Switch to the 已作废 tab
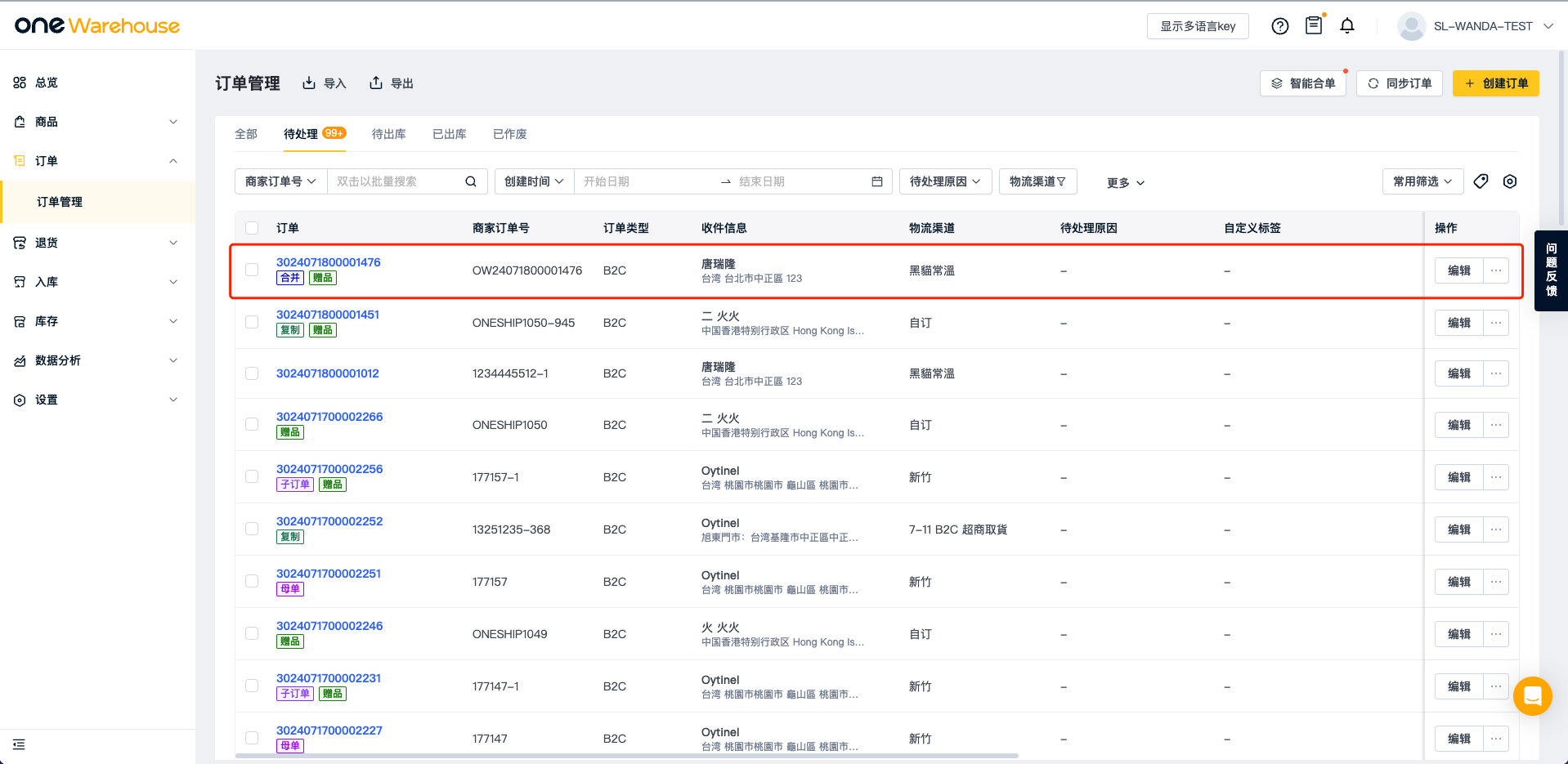The width and height of the screenshot is (1568, 764). pyautogui.click(x=509, y=134)
